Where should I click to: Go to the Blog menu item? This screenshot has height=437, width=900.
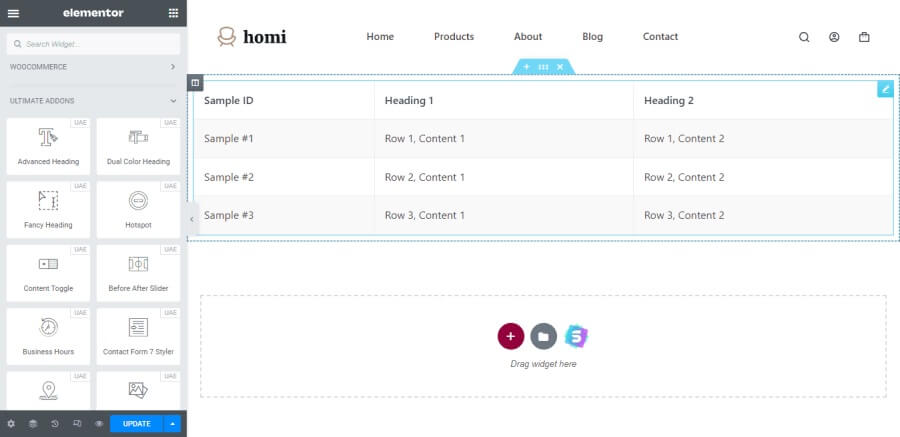[x=592, y=37]
